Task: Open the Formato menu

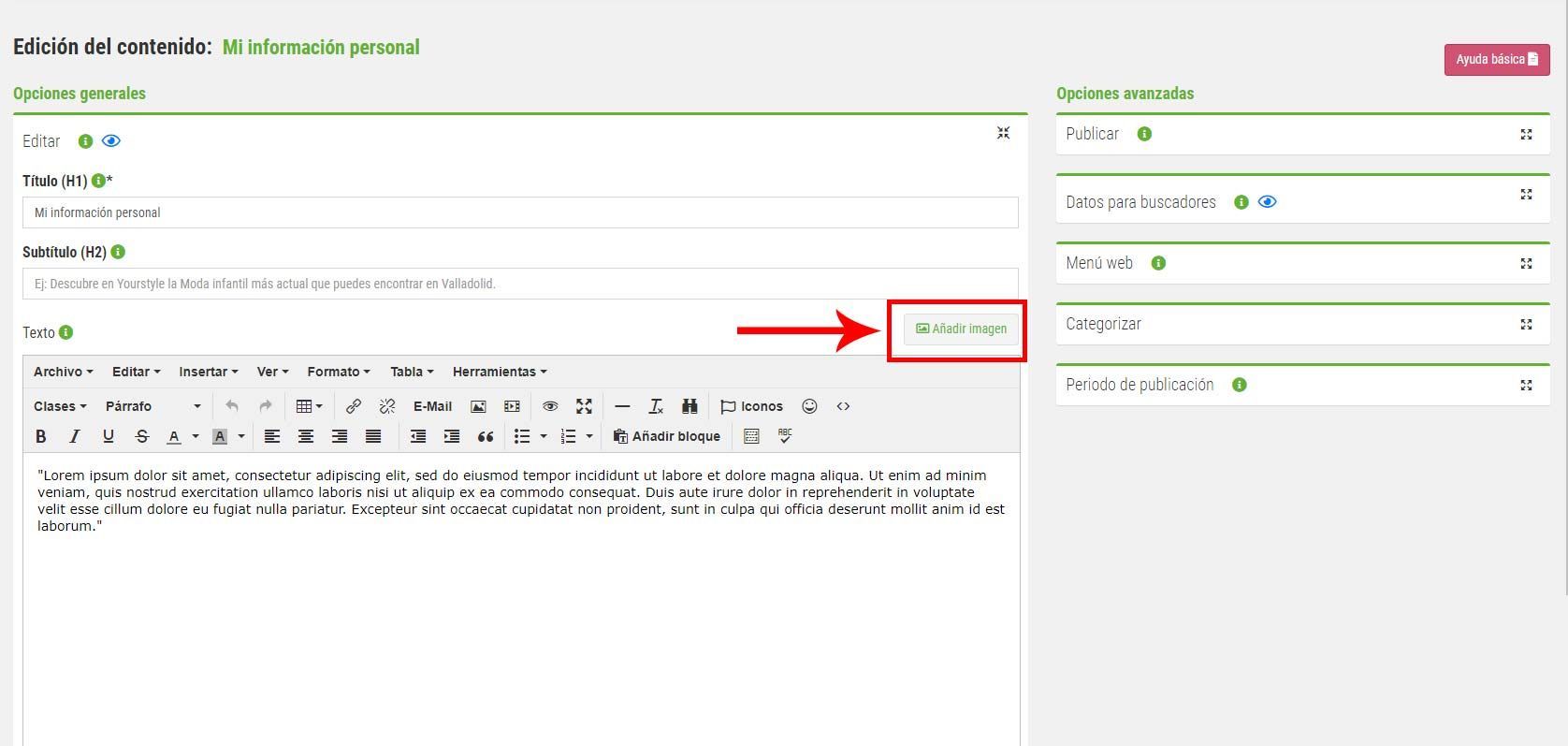Action: coord(338,372)
